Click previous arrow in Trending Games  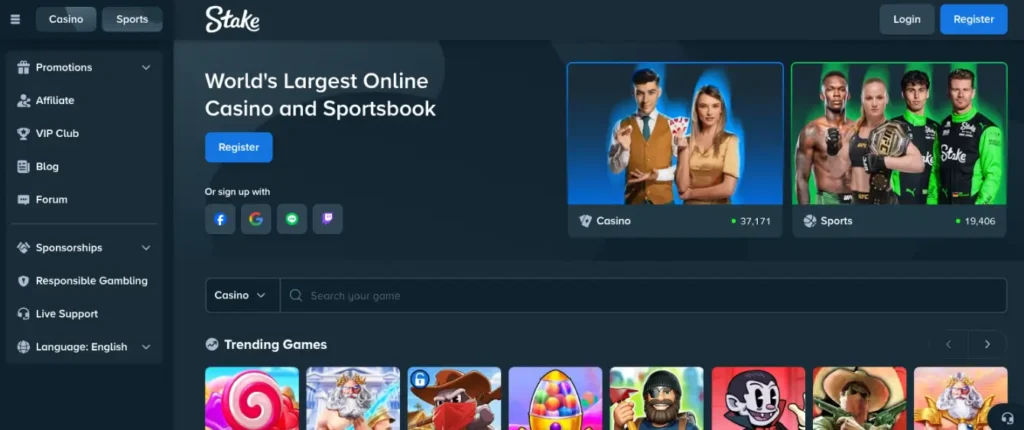coord(948,344)
